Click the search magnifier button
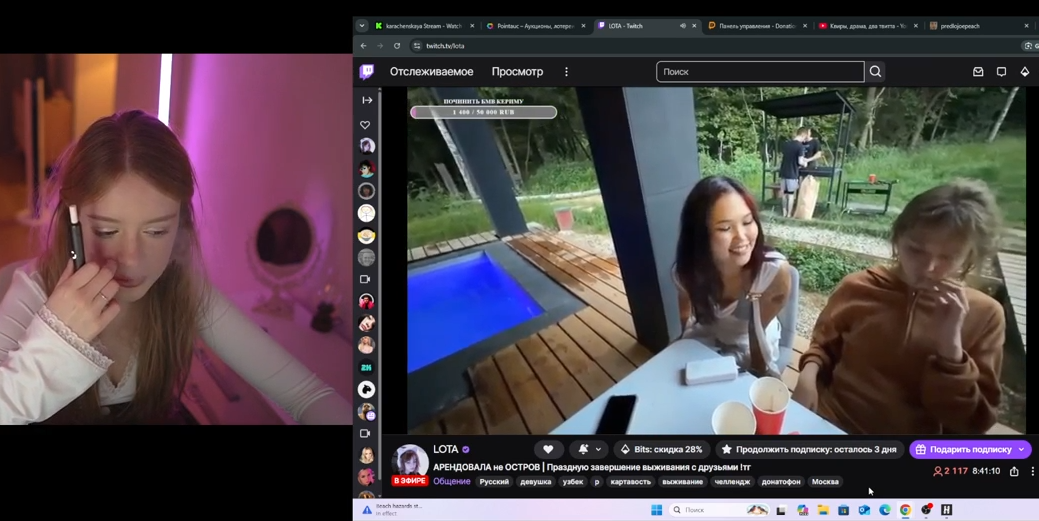 click(875, 72)
